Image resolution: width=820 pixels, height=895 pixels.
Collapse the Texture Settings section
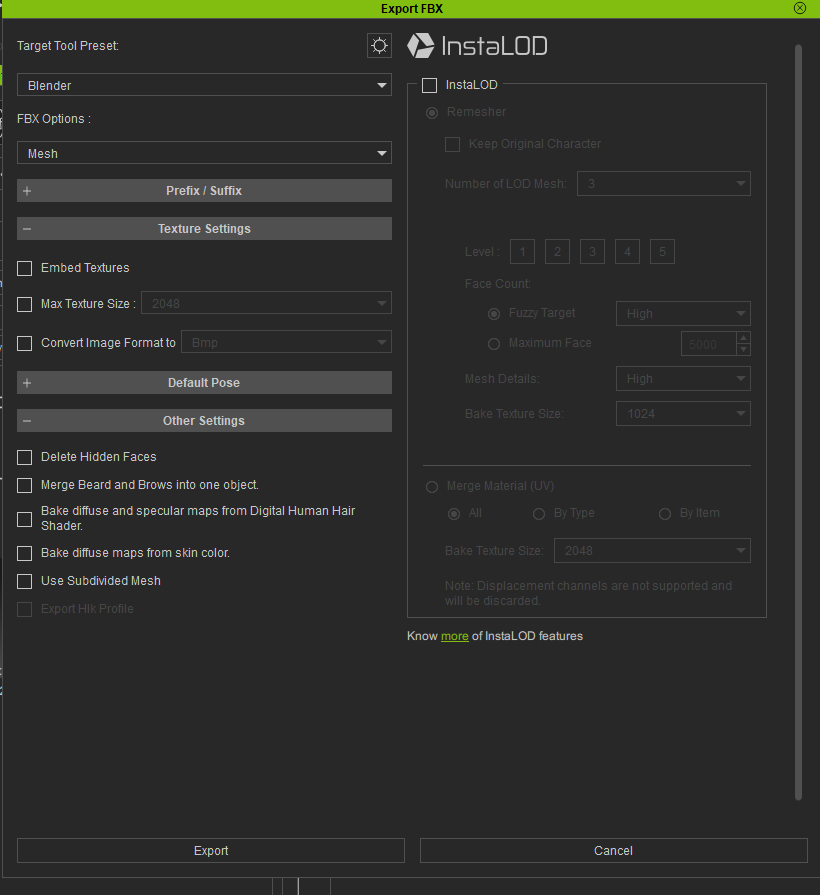pos(204,228)
